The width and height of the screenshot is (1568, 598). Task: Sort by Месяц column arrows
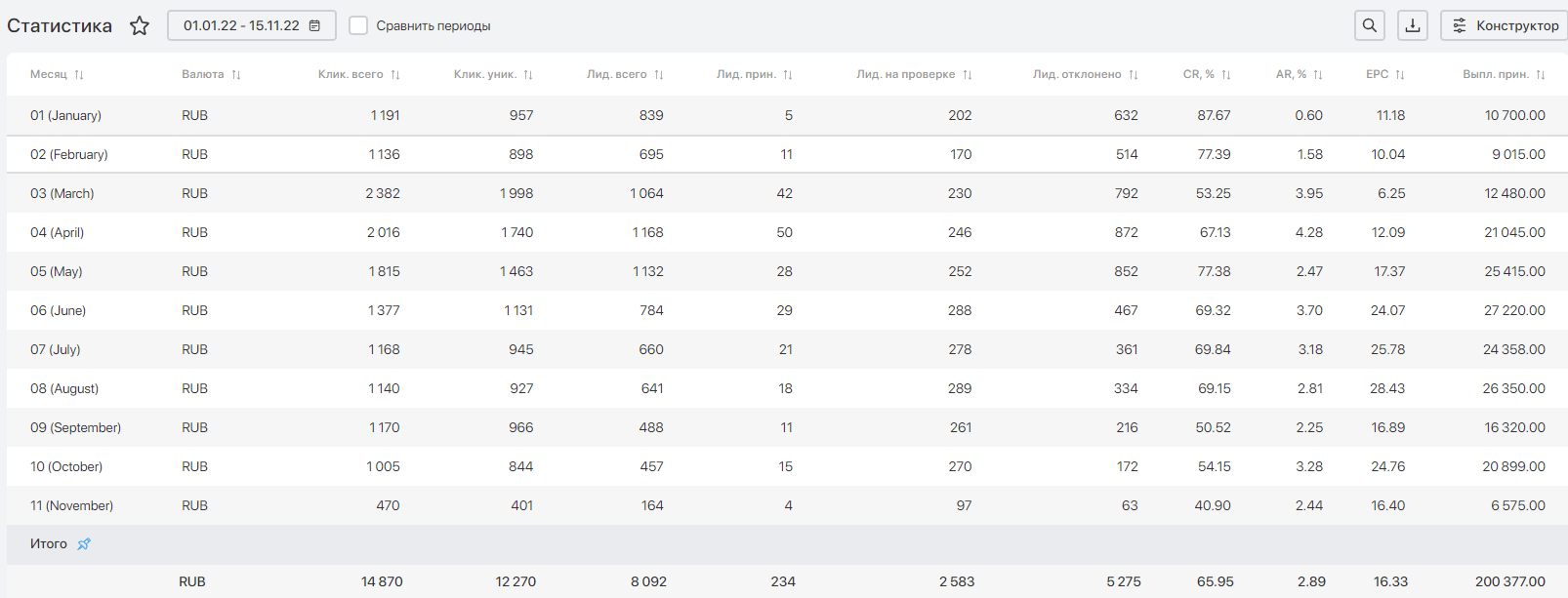tap(79, 75)
